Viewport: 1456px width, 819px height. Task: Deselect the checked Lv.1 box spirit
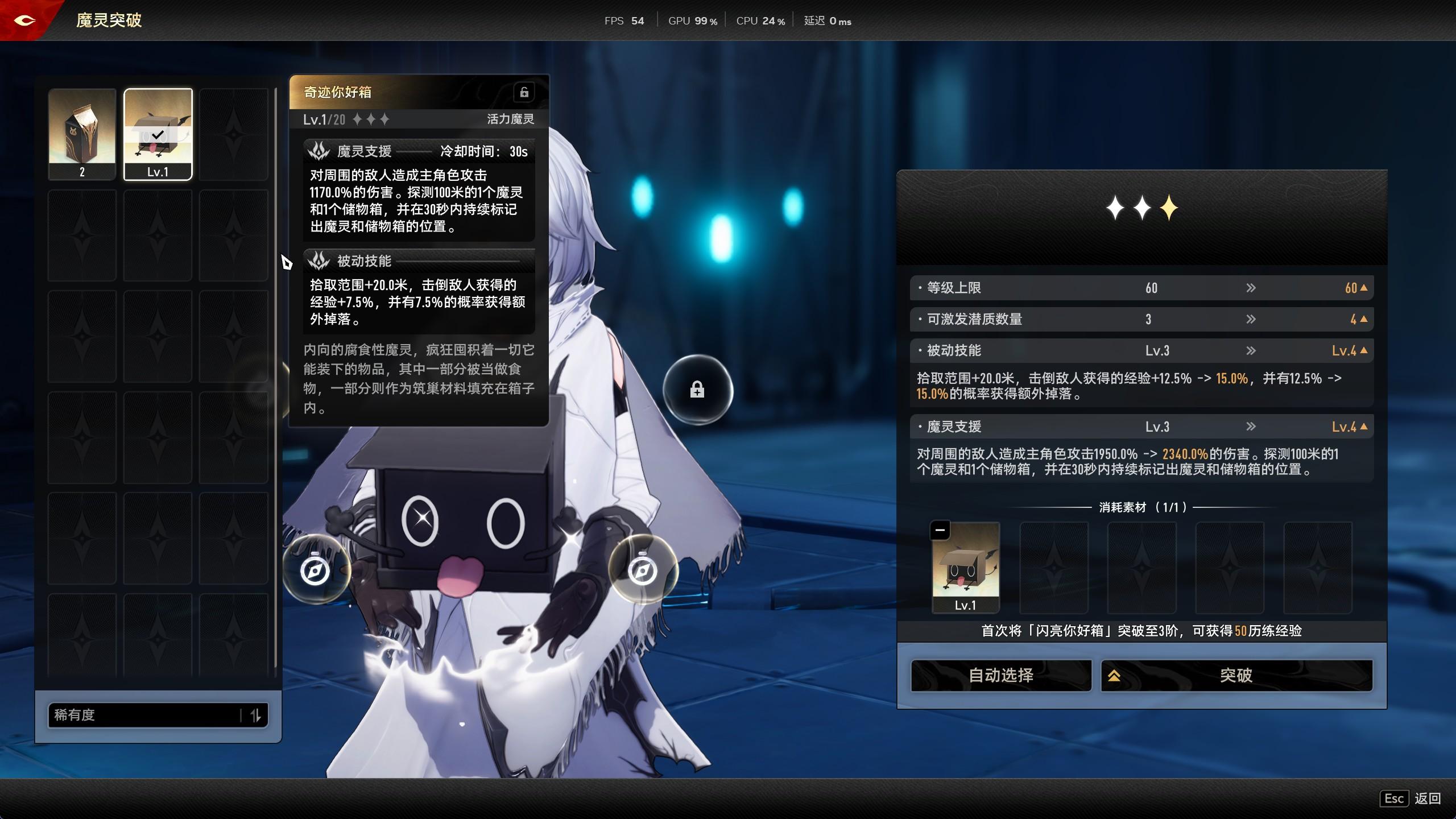[x=158, y=134]
